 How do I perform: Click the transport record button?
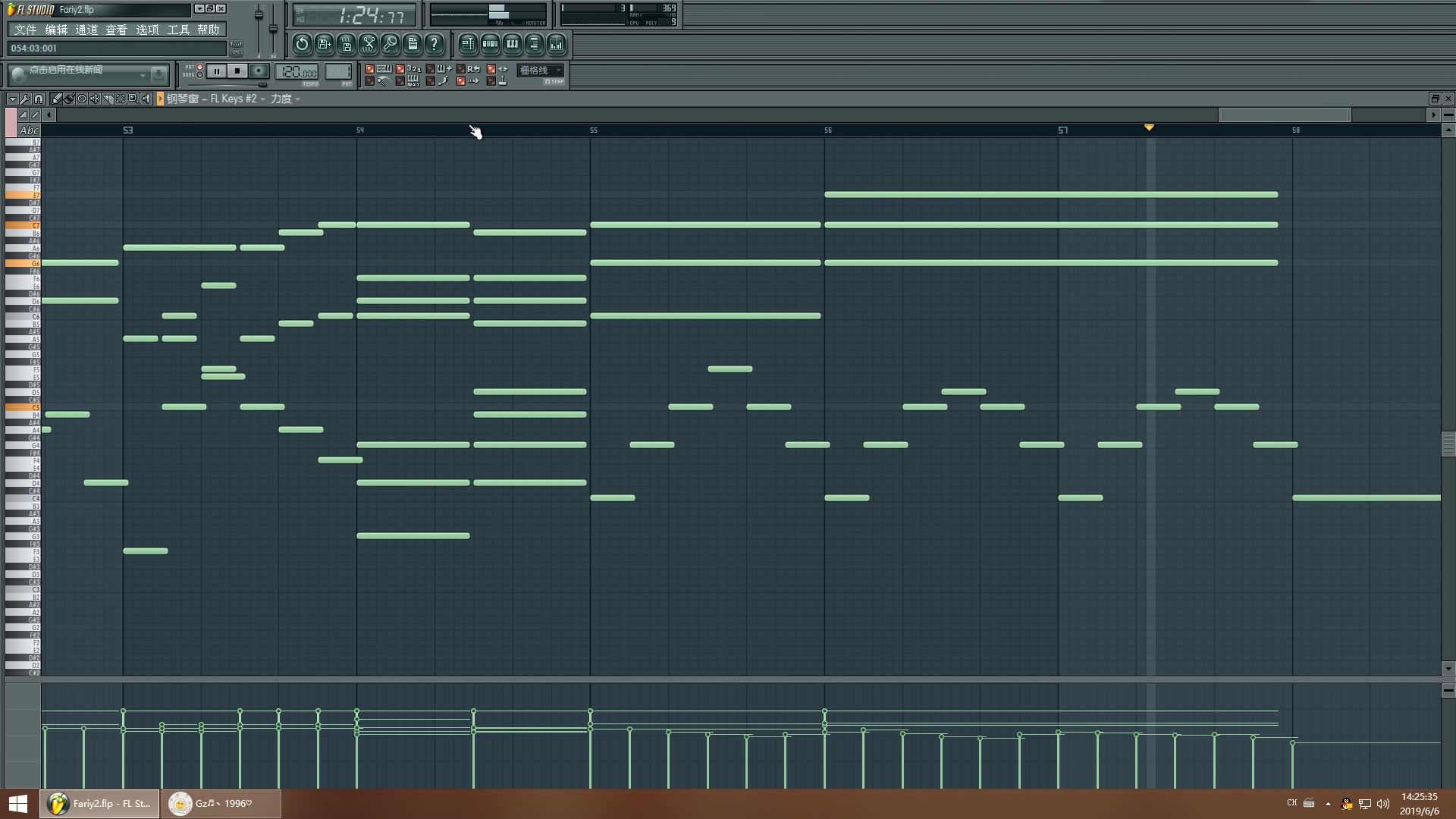[x=258, y=71]
